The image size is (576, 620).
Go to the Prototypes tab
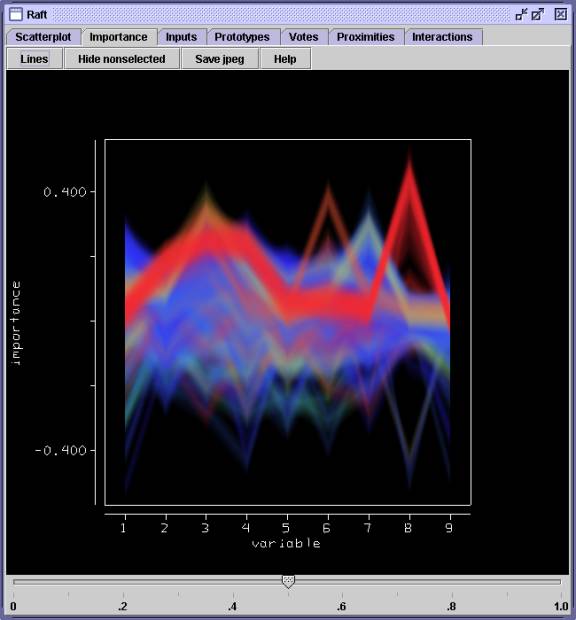[x=242, y=37]
